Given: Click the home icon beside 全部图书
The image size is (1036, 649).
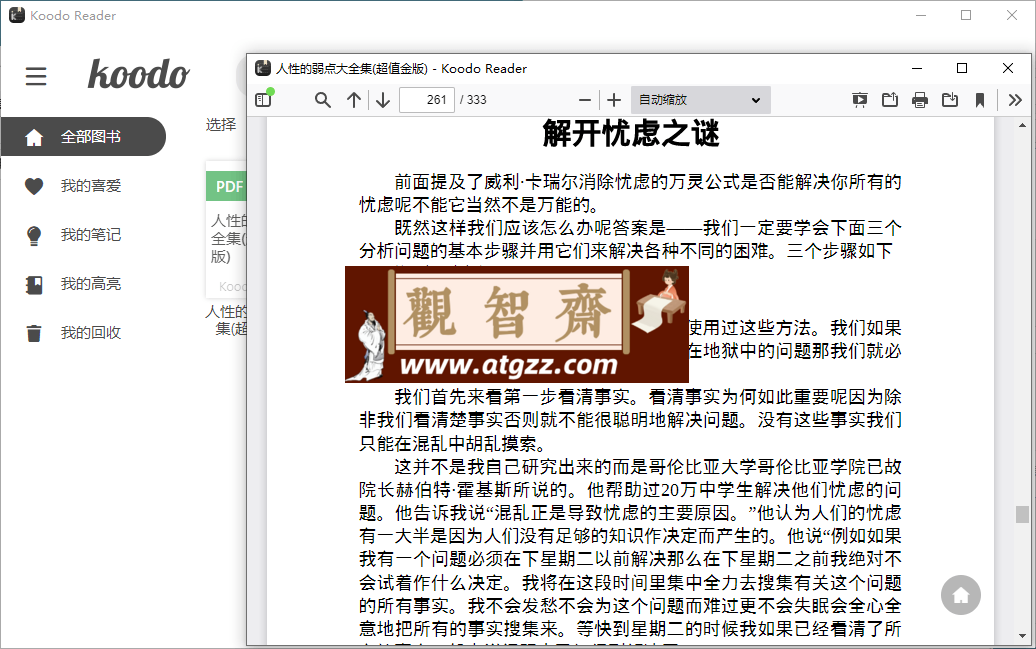Looking at the screenshot, I should pos(34,137).
